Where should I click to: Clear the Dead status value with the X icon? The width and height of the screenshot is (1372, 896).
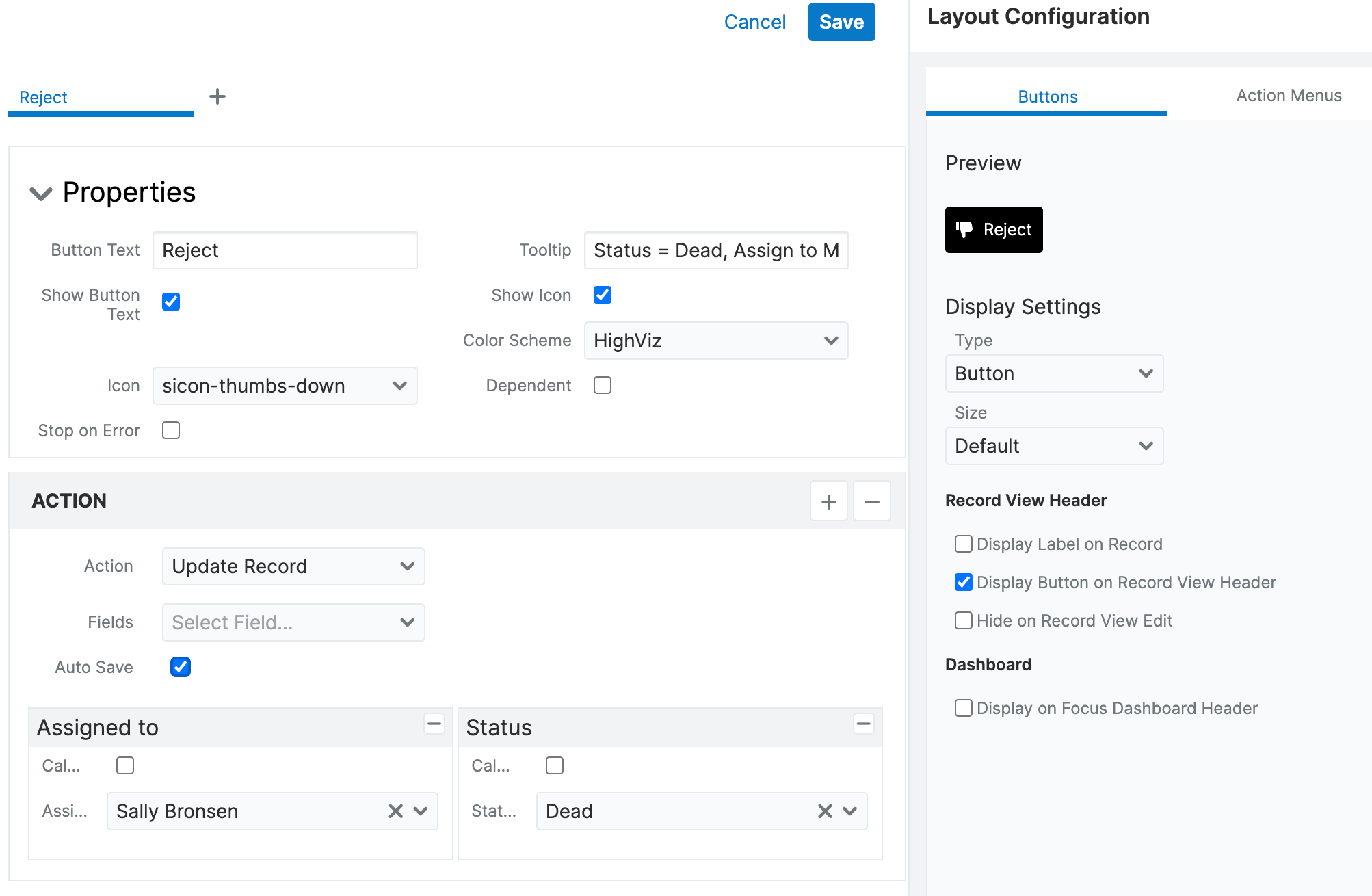click(825, 811)
